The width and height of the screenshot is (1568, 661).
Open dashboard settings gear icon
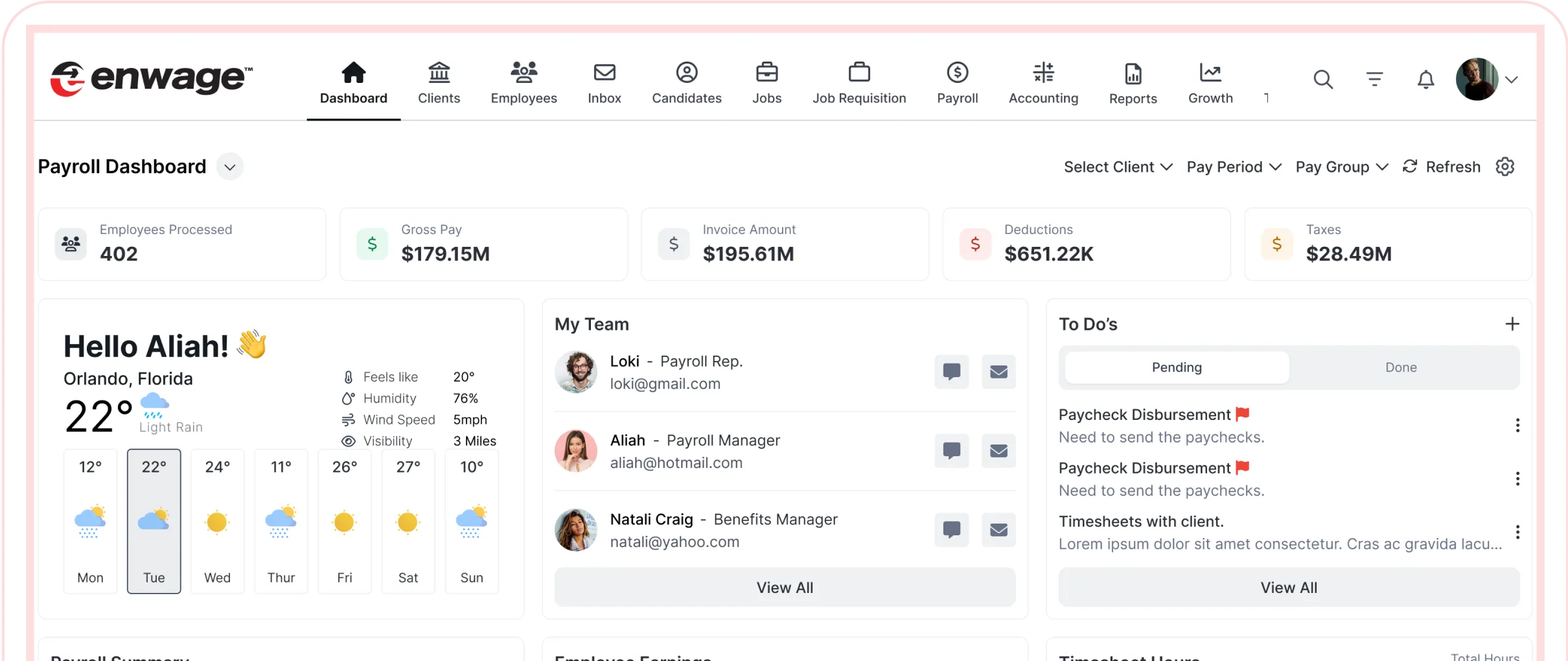(1505, 167)
